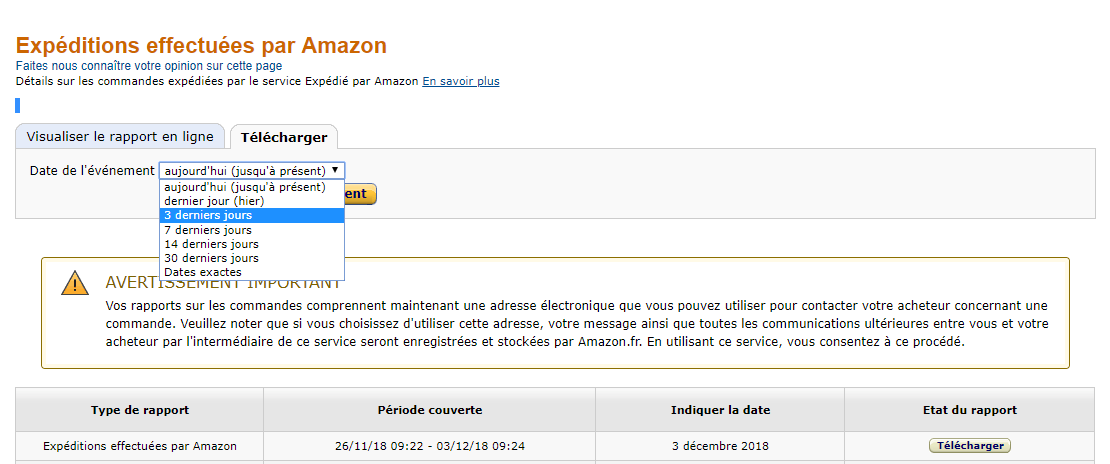This screenshot has height=464, width=1110.
Task: Click the "Type de rapport" column header
Action: (x=140, y=410)
